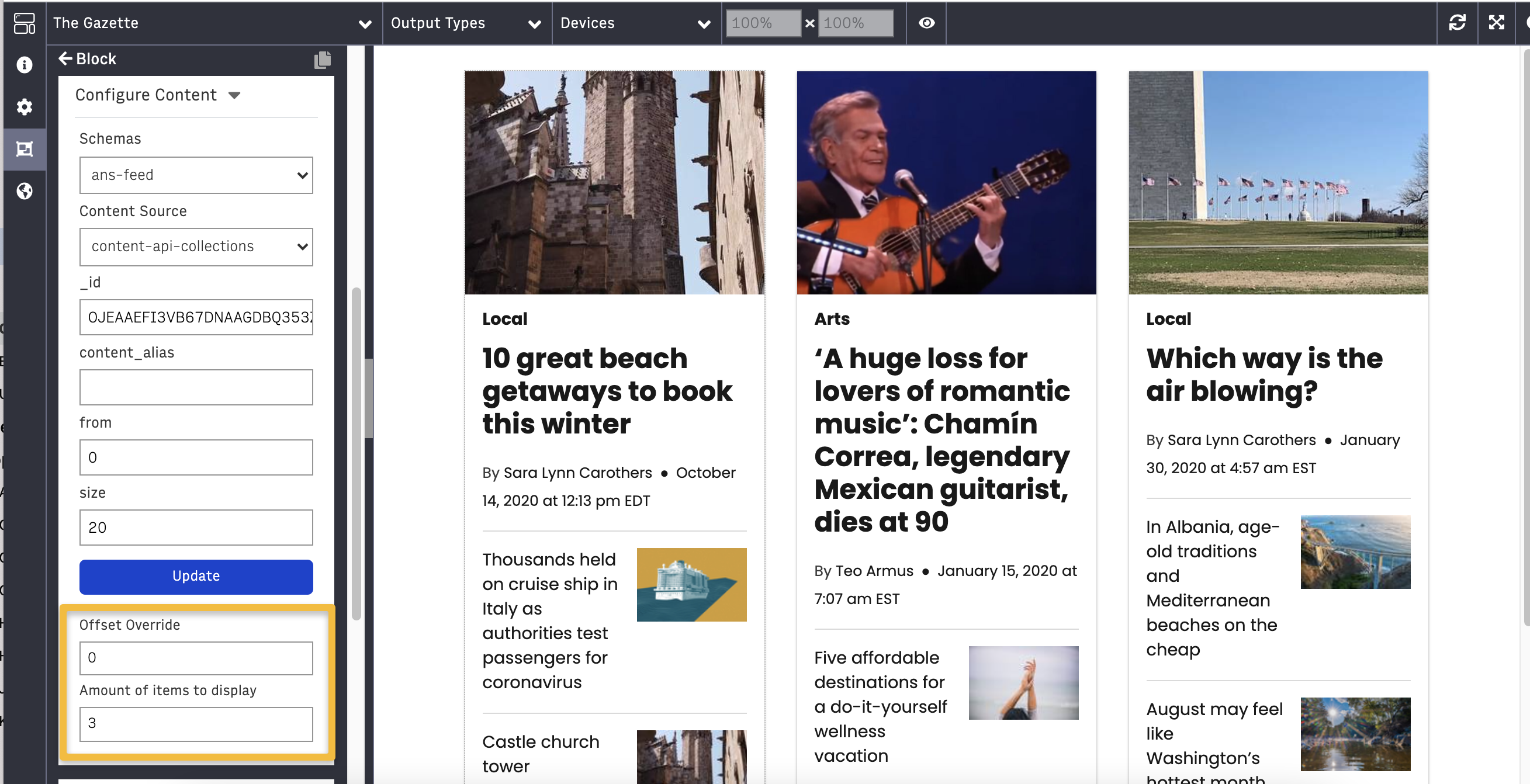
Task: Open the Content Source dropdown
Action: [196, 247]
